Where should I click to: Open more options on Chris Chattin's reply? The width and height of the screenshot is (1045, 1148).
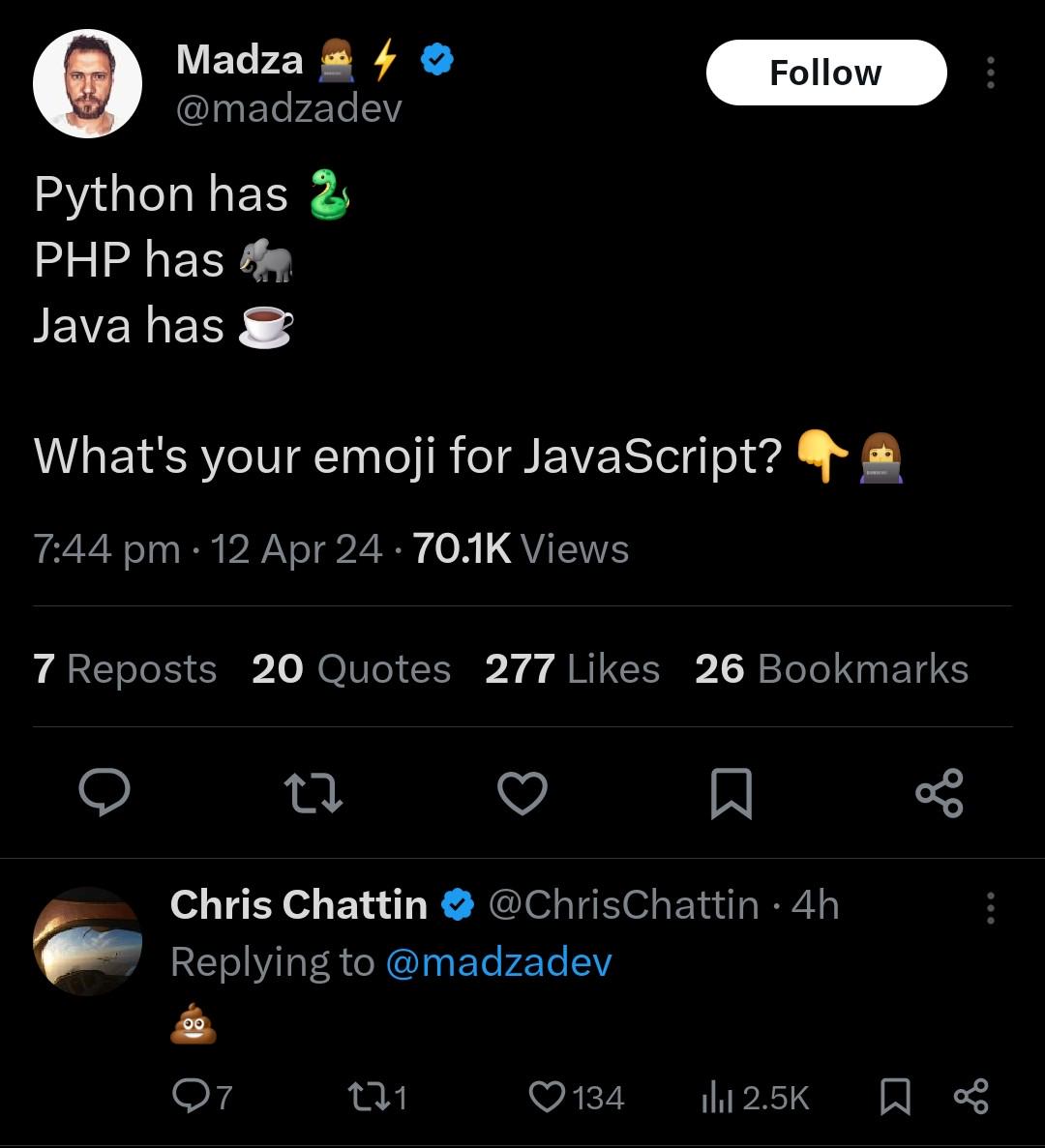point(990,908)
